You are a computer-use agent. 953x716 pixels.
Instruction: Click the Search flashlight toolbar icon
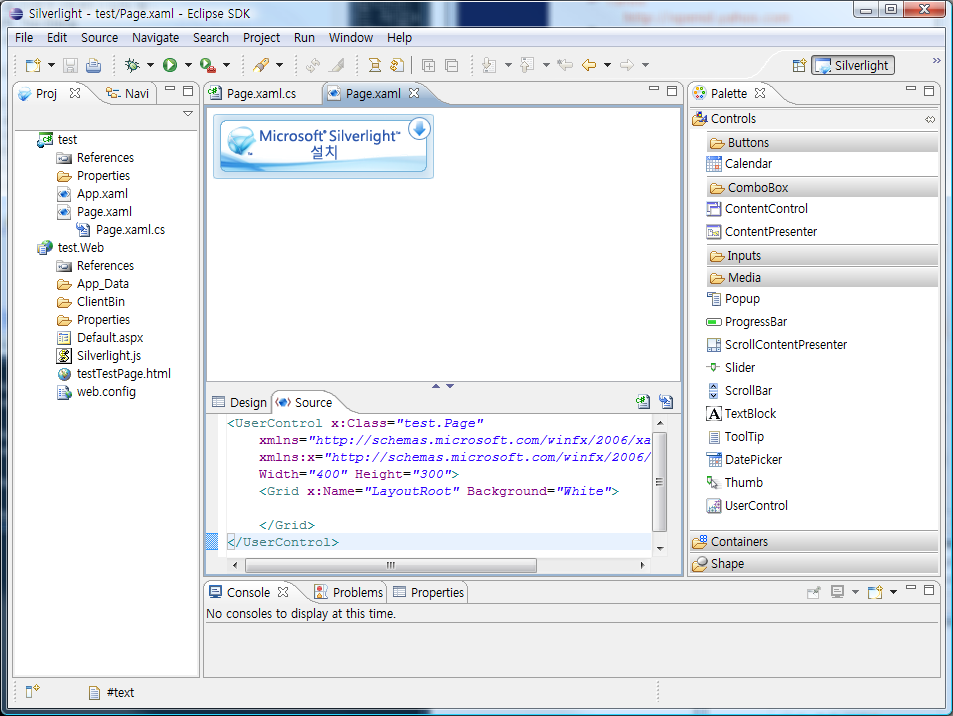click(261, 65)
